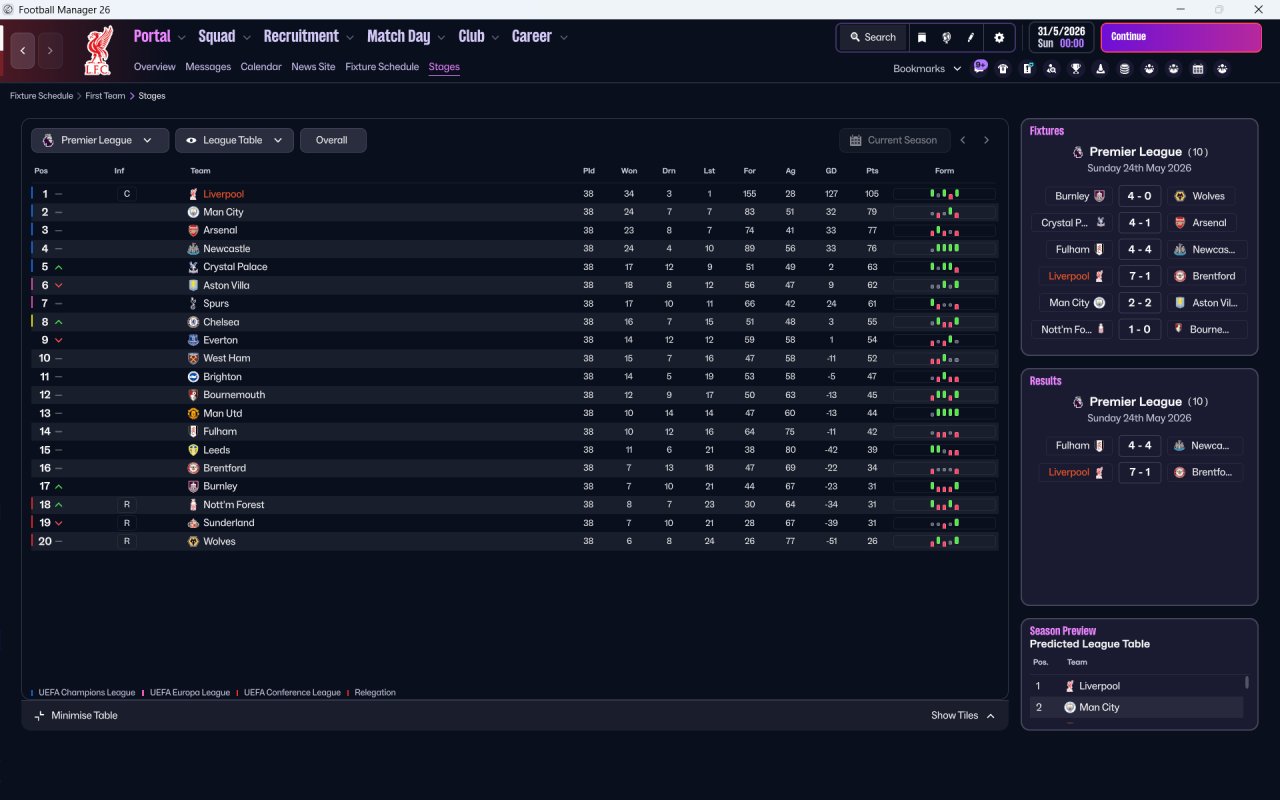Click the First Team breadcrumb link
Image resolution: width=1280 pixels, height=800 pixels.
[x=105, y=96]
